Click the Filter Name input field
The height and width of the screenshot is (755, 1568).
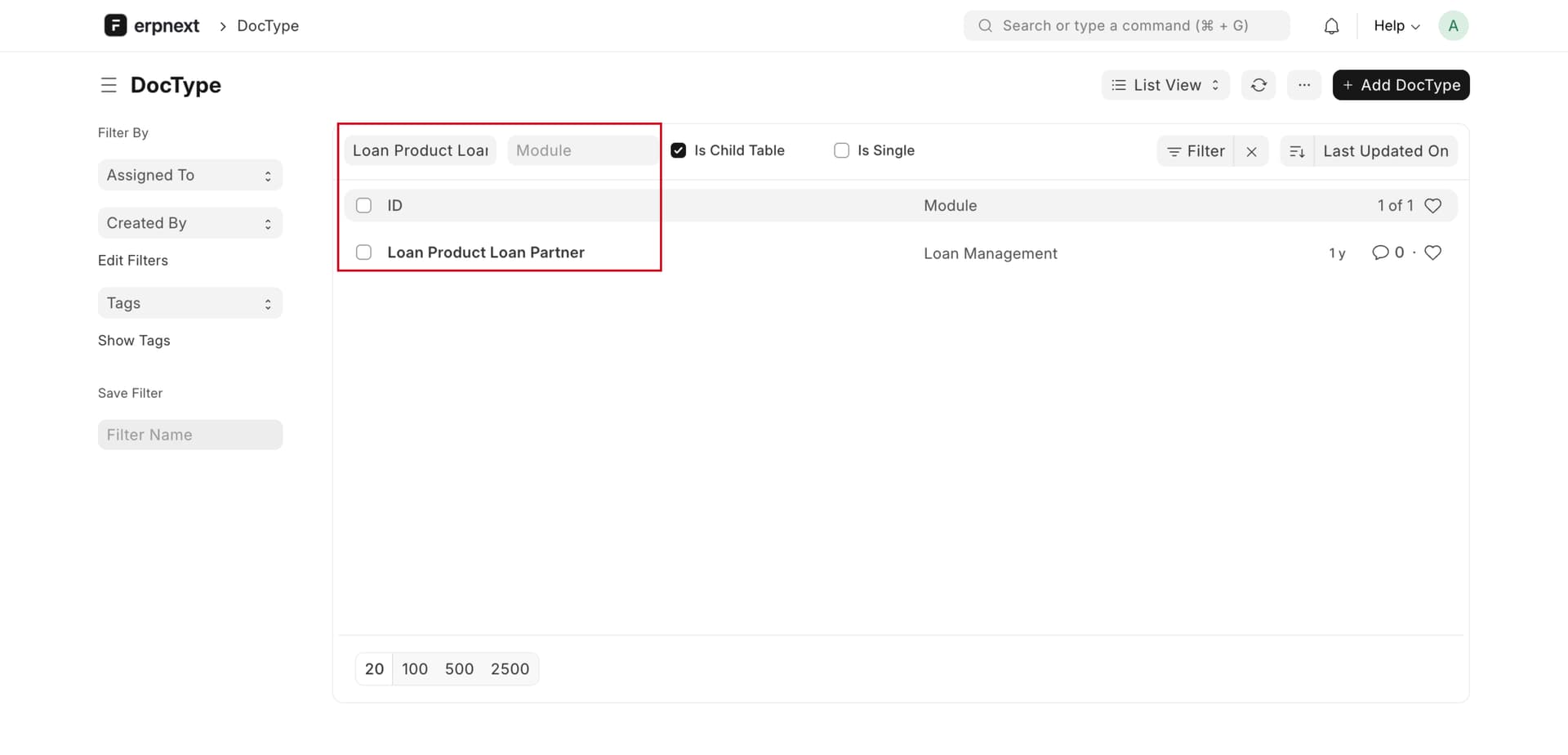(x=189, y=435)
